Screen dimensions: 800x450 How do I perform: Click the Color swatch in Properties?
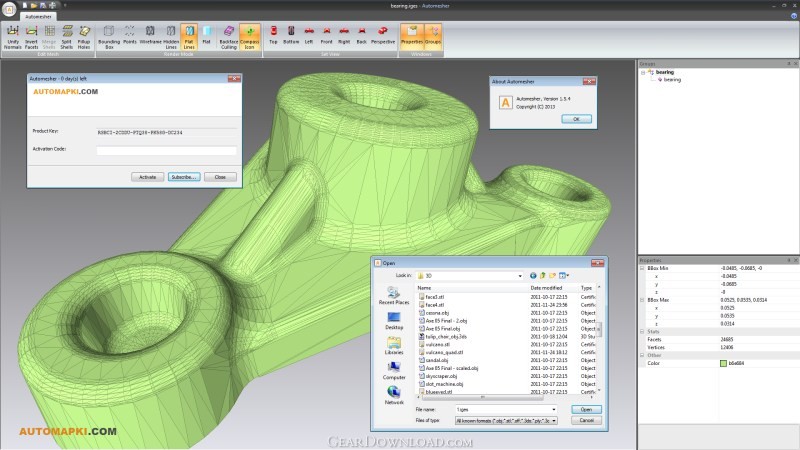(x=723, y=363)
